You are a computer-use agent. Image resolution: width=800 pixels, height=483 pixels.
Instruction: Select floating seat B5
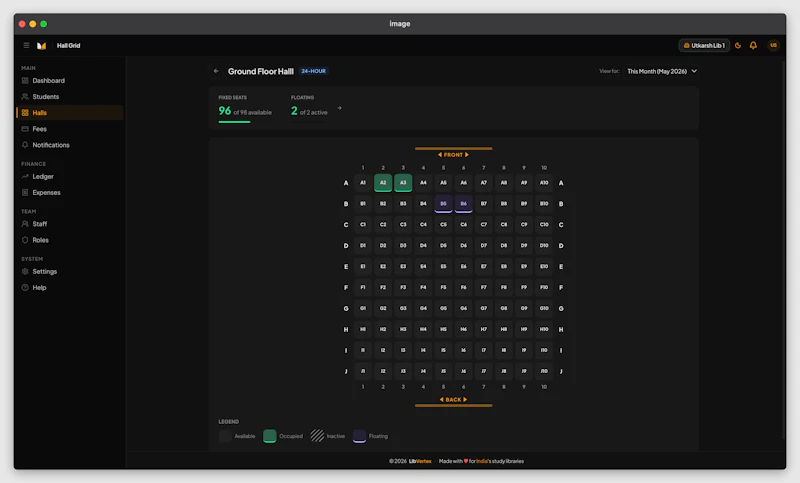click(443, 204)
